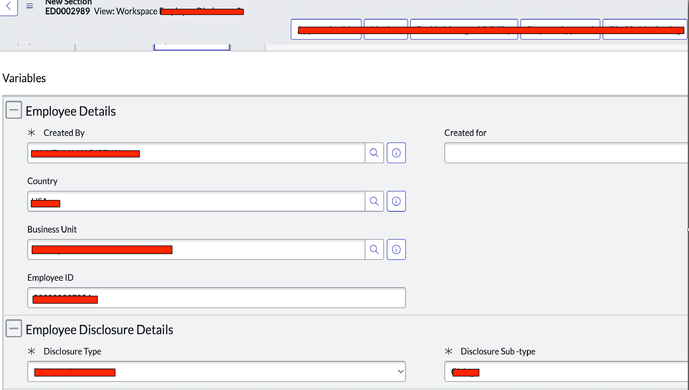Click the Employee ID text field
The height and width of the screenshot is (390, 689).
(x=216, y=298)
